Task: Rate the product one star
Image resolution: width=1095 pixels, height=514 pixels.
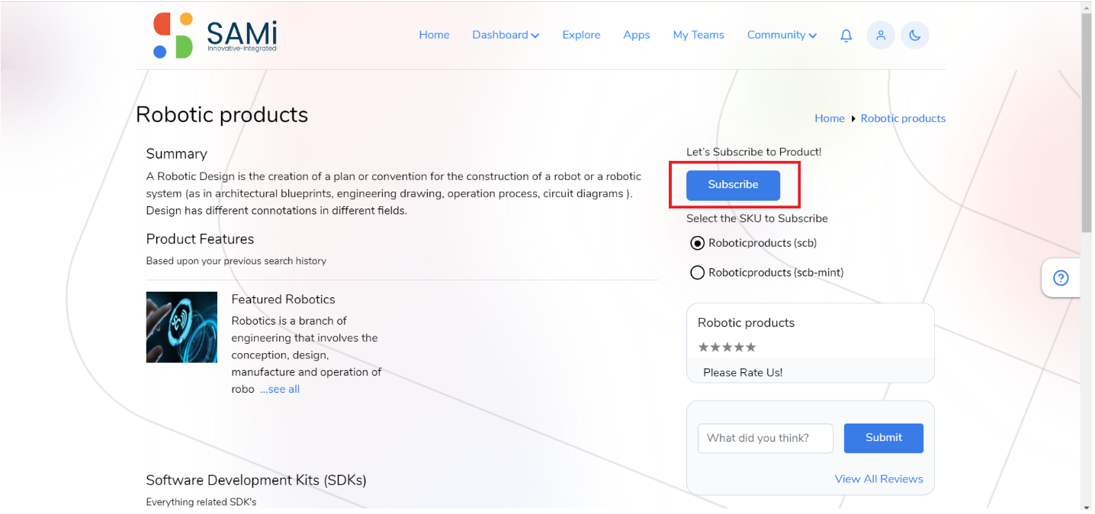Action: pyautogui.click(x=704, y=347)
